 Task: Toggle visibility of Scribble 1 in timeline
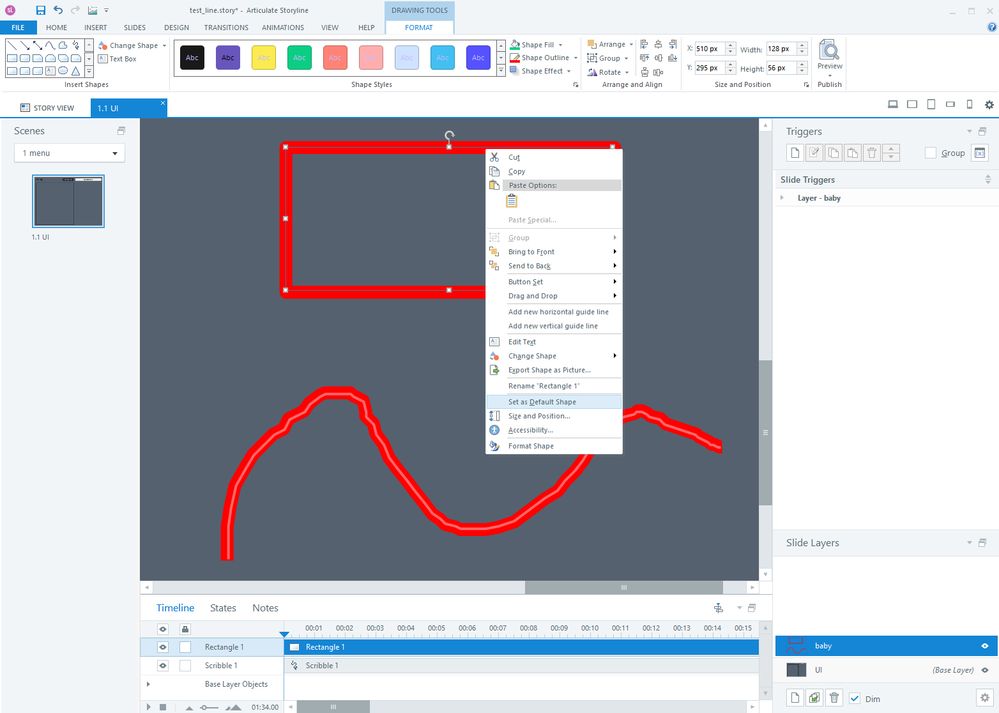163,665
